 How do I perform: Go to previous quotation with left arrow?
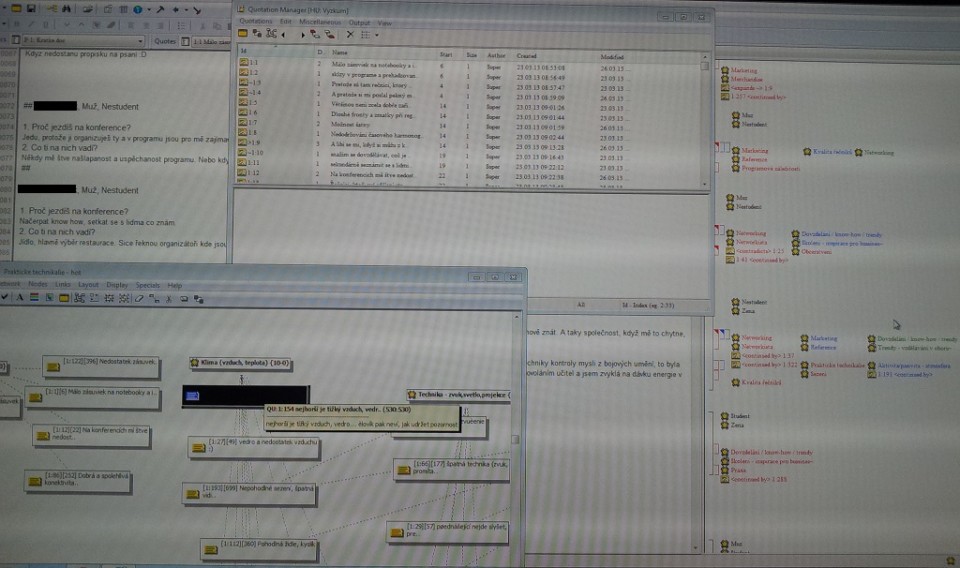click(x=283, y=35)
